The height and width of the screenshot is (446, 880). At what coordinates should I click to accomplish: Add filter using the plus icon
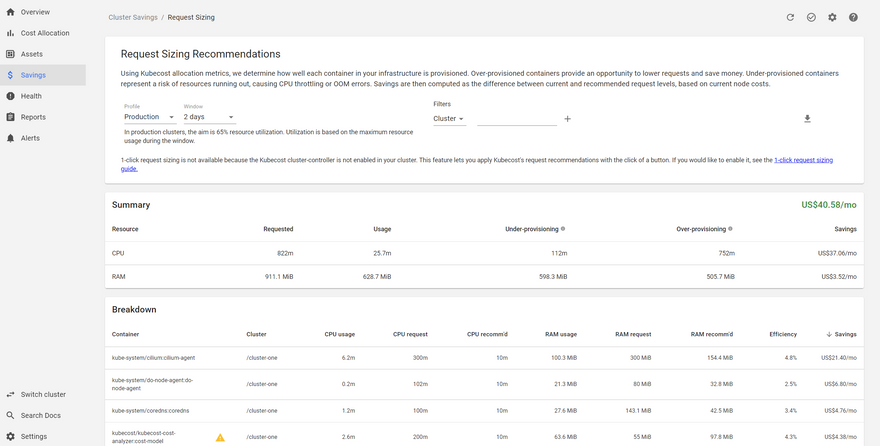click(x=567, y=119)
